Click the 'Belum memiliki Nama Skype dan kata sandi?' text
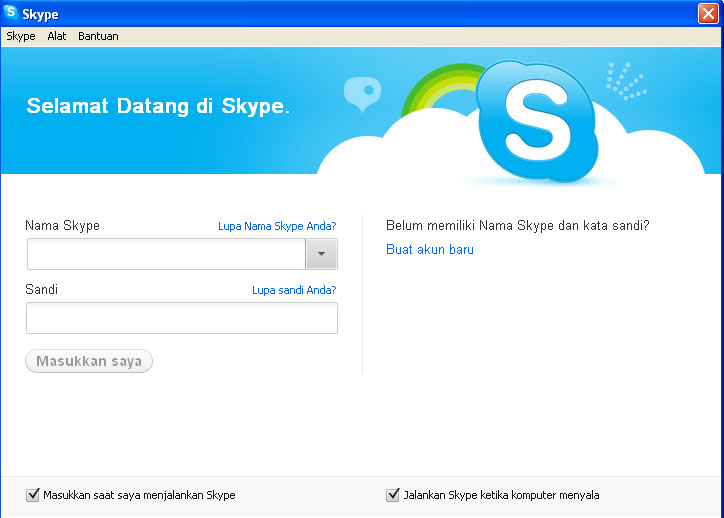 518,225
